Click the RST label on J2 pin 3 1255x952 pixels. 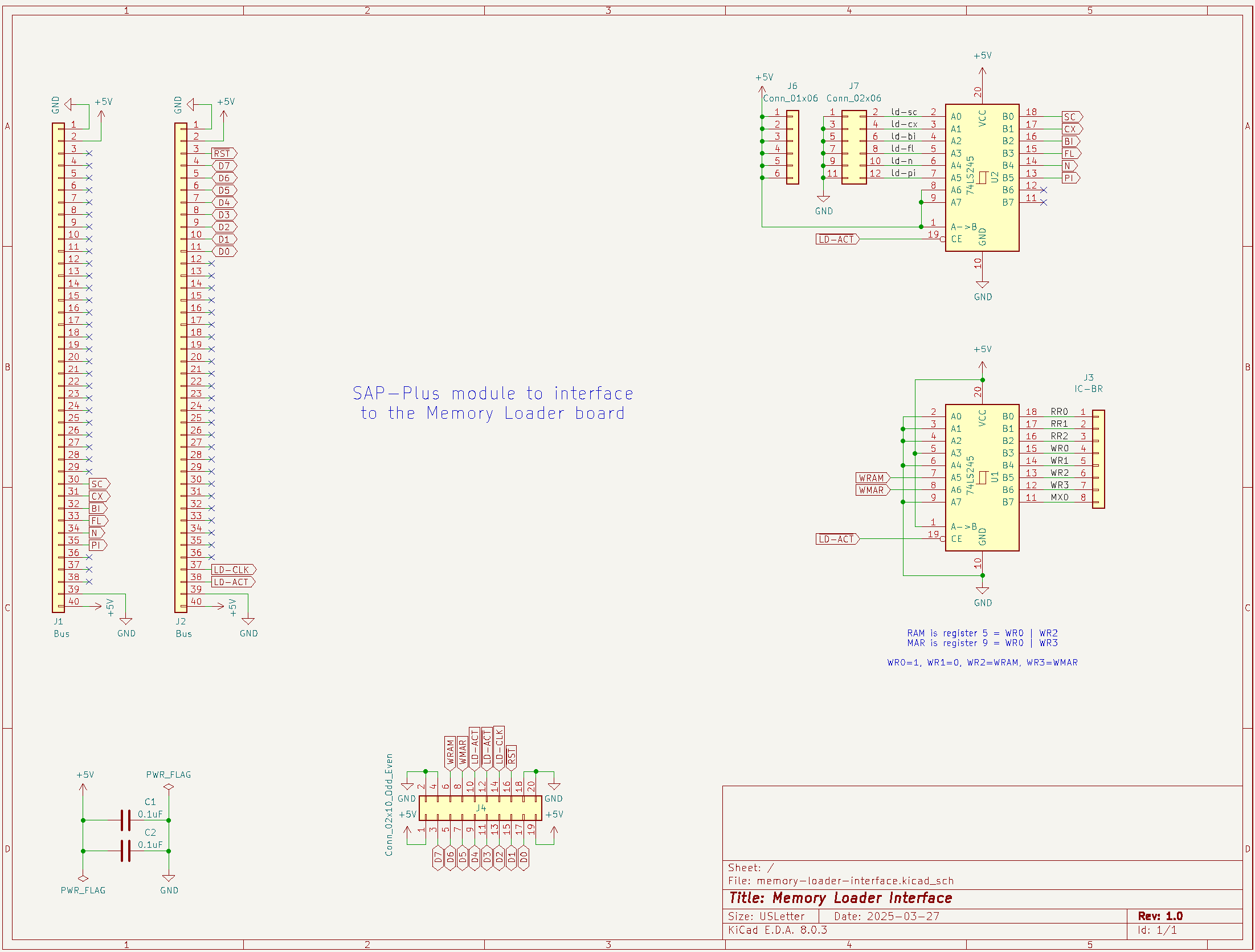click(x=223, y=154)
